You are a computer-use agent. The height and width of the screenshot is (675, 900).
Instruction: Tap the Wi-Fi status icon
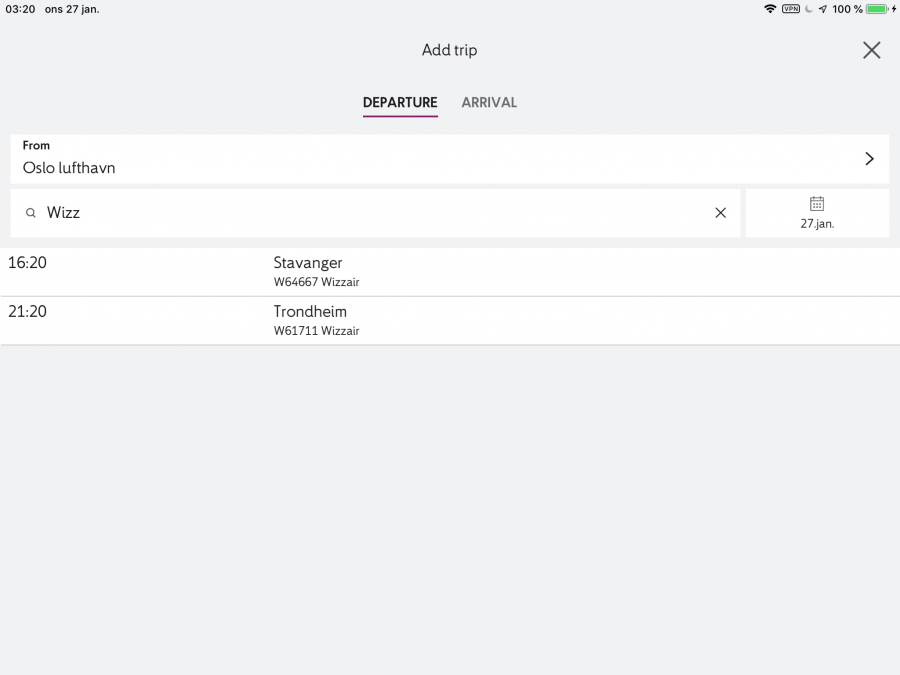click(x=770, y=9)
